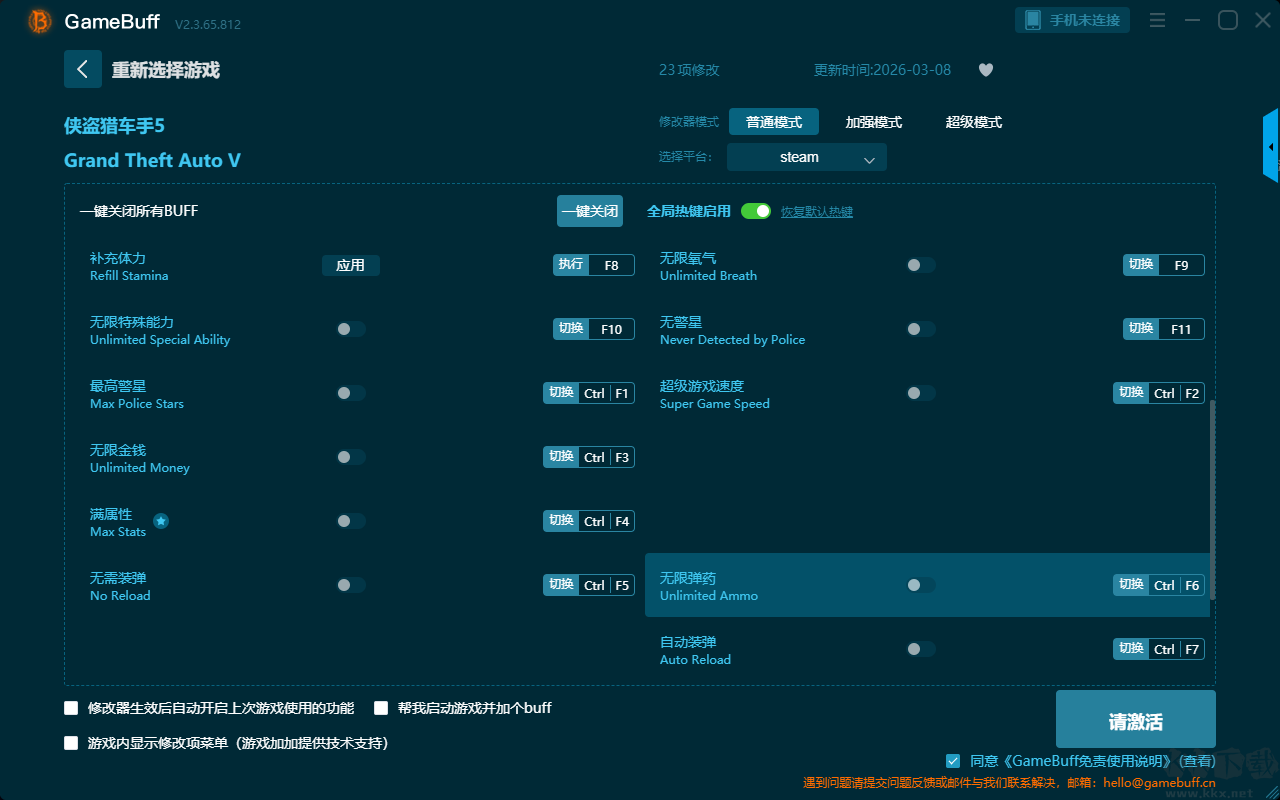Click the 请激活 activate button

1136,721
